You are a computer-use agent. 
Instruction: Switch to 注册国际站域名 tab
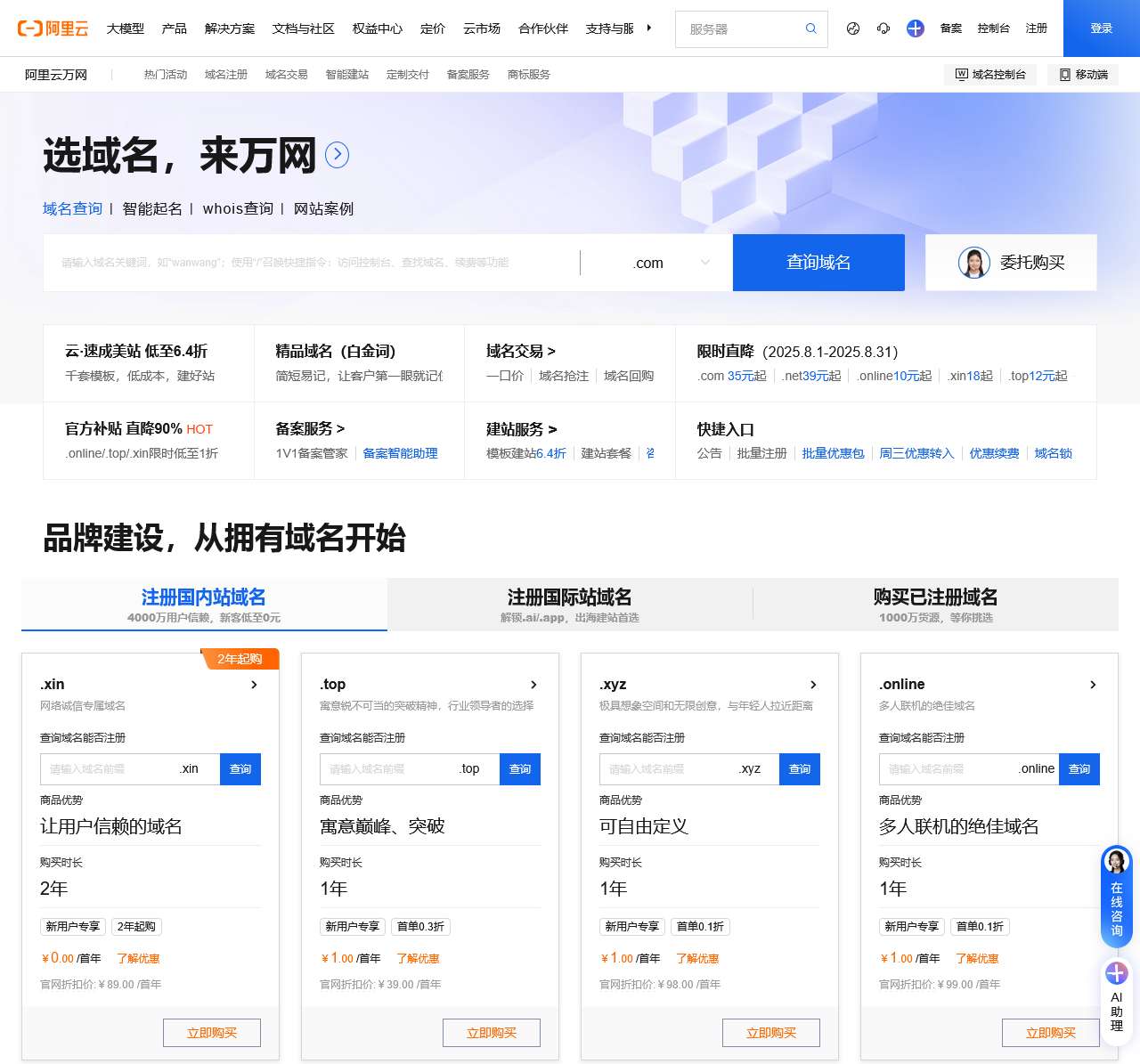[x=569, y=605]
